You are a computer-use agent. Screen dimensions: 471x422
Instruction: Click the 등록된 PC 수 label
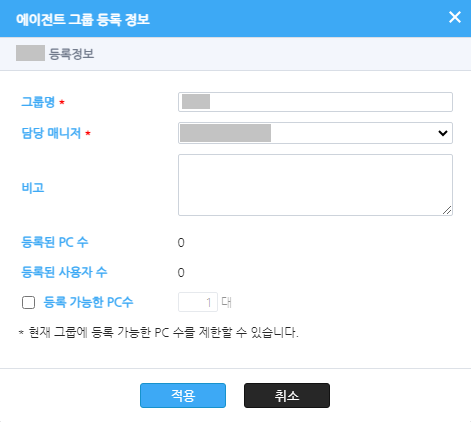55,242
